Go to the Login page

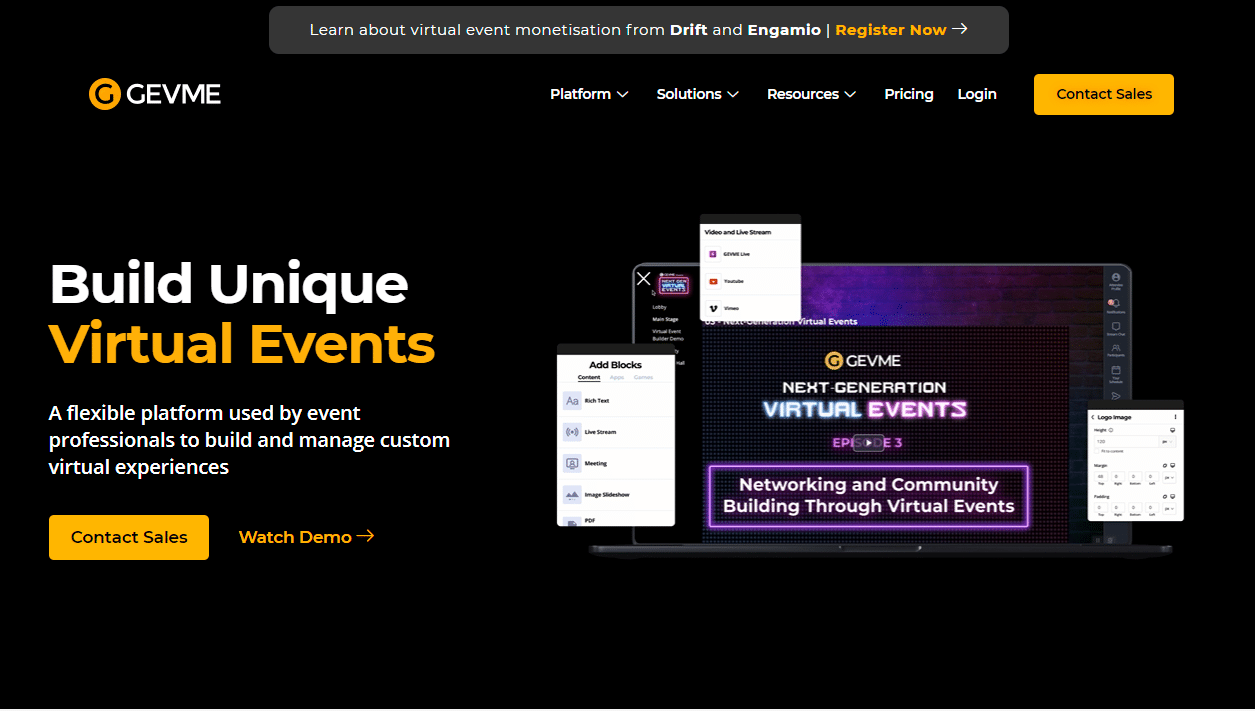[x=976, y=94]
